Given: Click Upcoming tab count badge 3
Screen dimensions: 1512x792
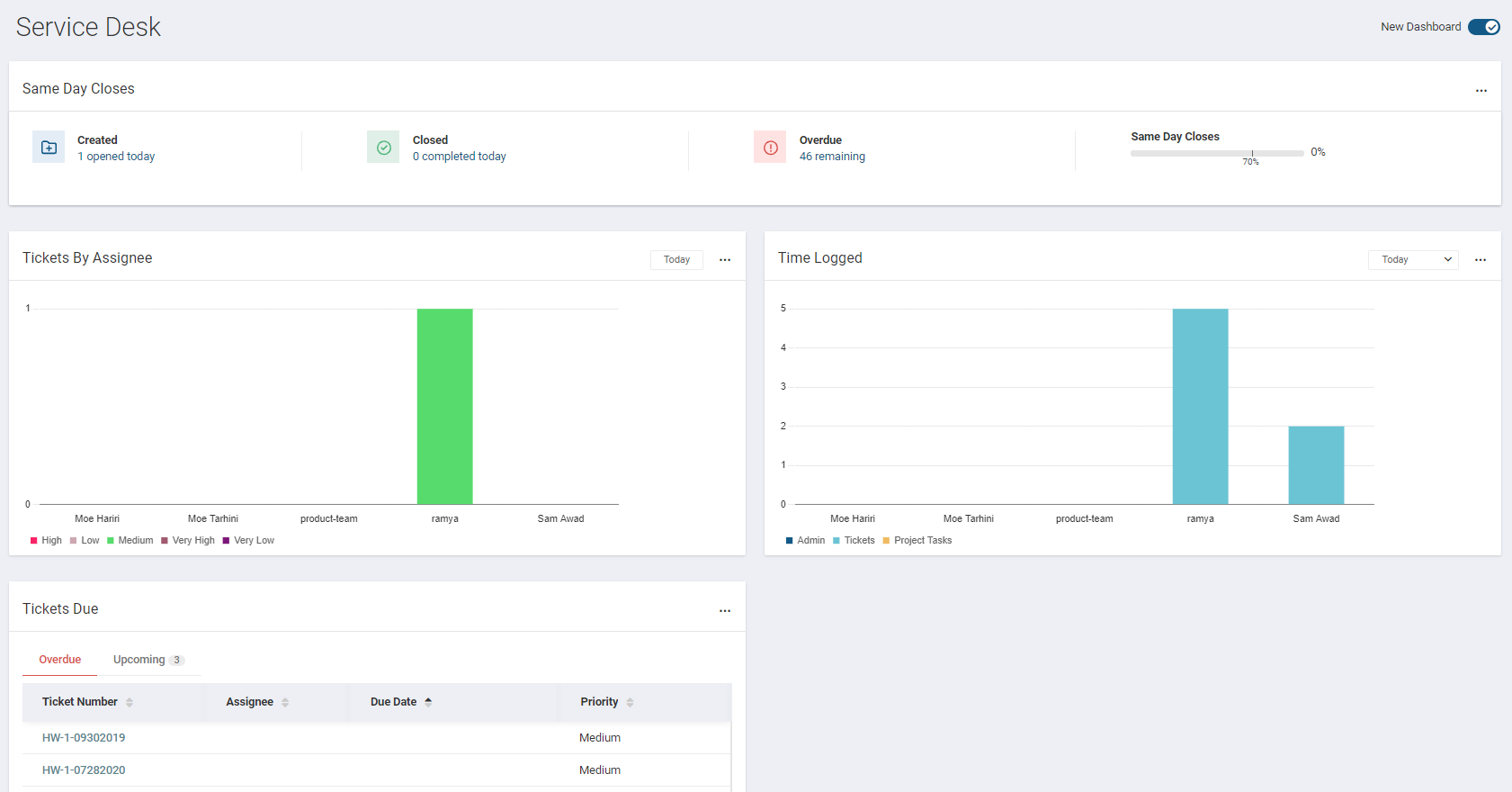Looking at the screenshot, I should [x=177, y=661].
